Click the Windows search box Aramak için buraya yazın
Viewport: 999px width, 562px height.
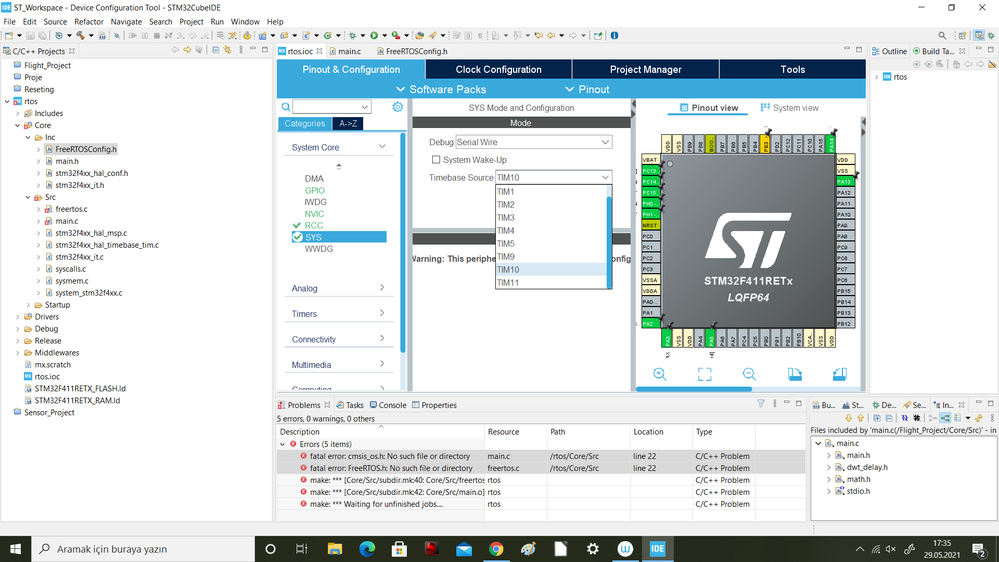143,549
